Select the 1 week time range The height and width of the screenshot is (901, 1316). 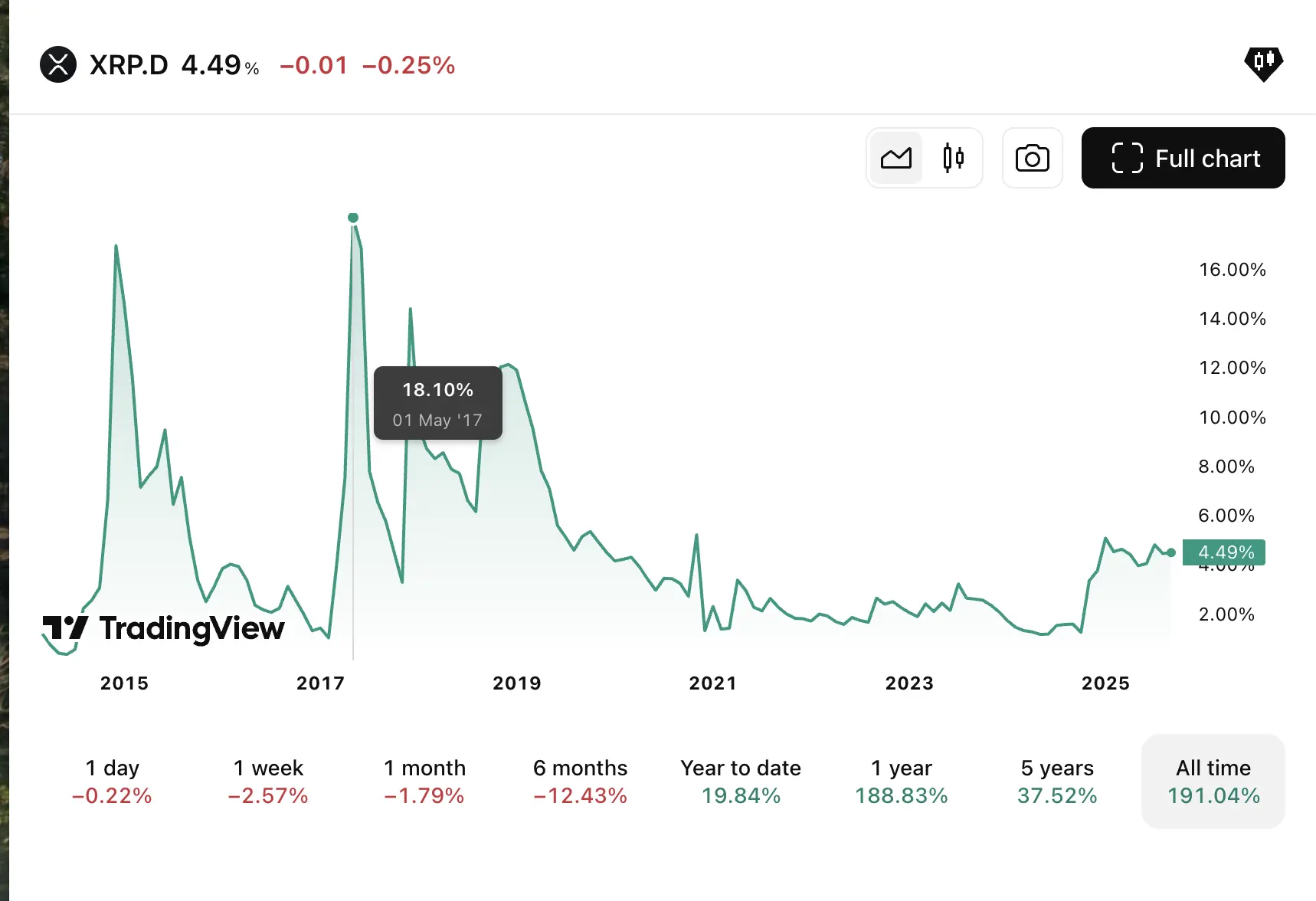coord(268,781)
